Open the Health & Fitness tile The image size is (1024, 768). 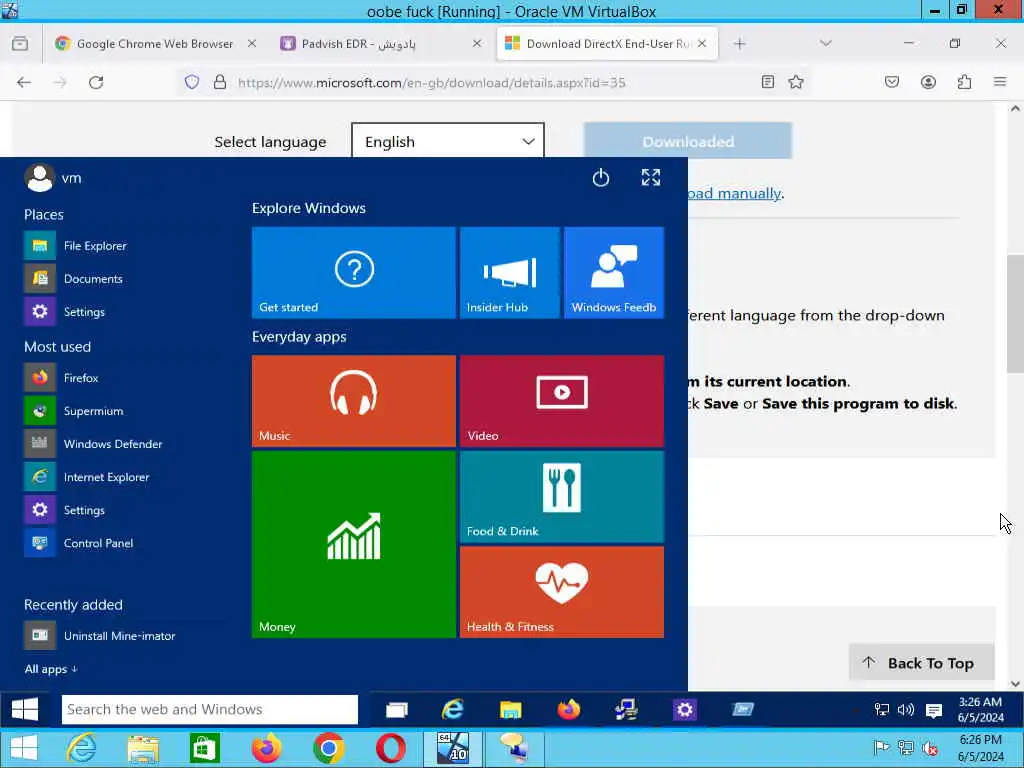[562, 592]
